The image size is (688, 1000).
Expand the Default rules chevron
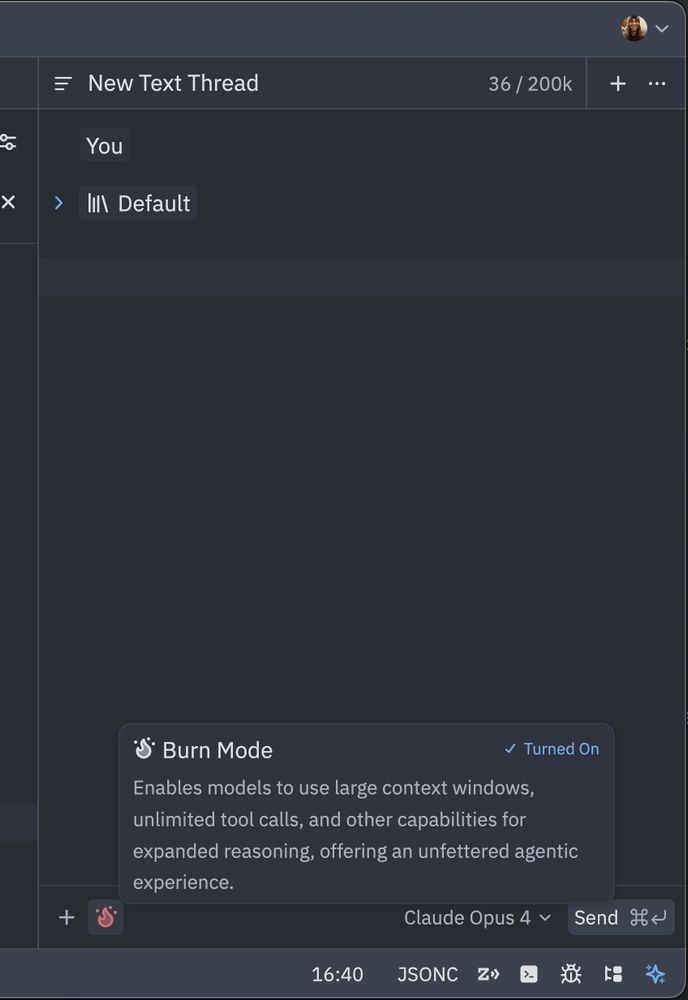coord(59,203)
